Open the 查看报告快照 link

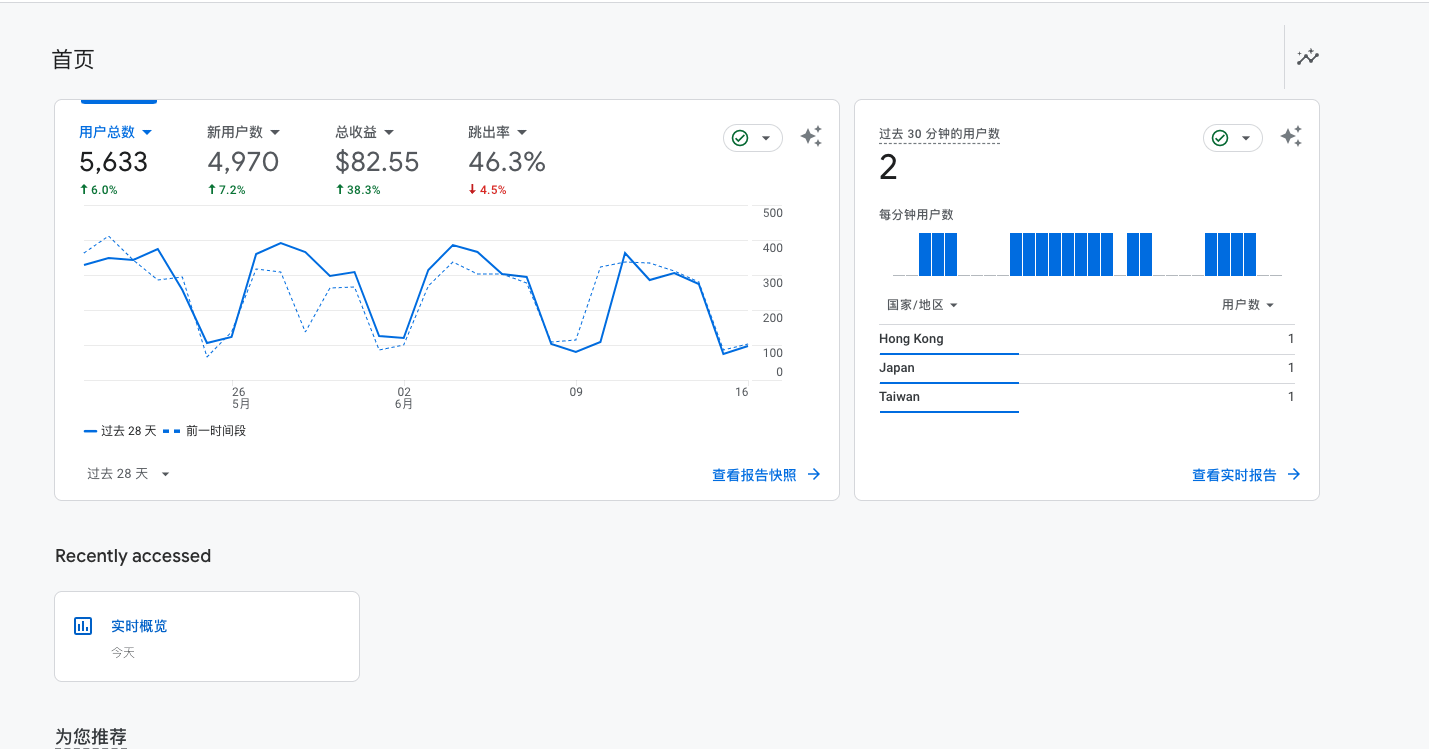coord(754,475)
